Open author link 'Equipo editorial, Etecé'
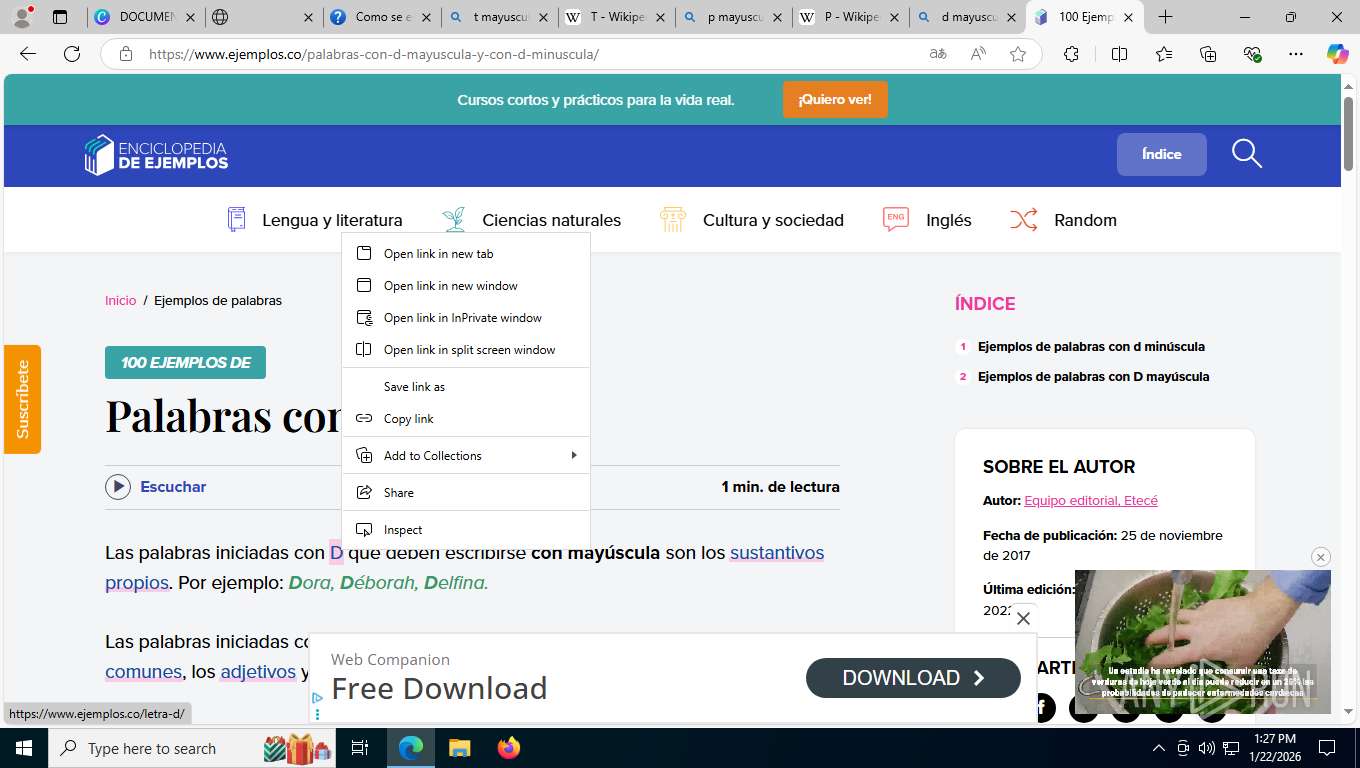This screenshot has width=1360, height=768. [x=1091, y=500]
